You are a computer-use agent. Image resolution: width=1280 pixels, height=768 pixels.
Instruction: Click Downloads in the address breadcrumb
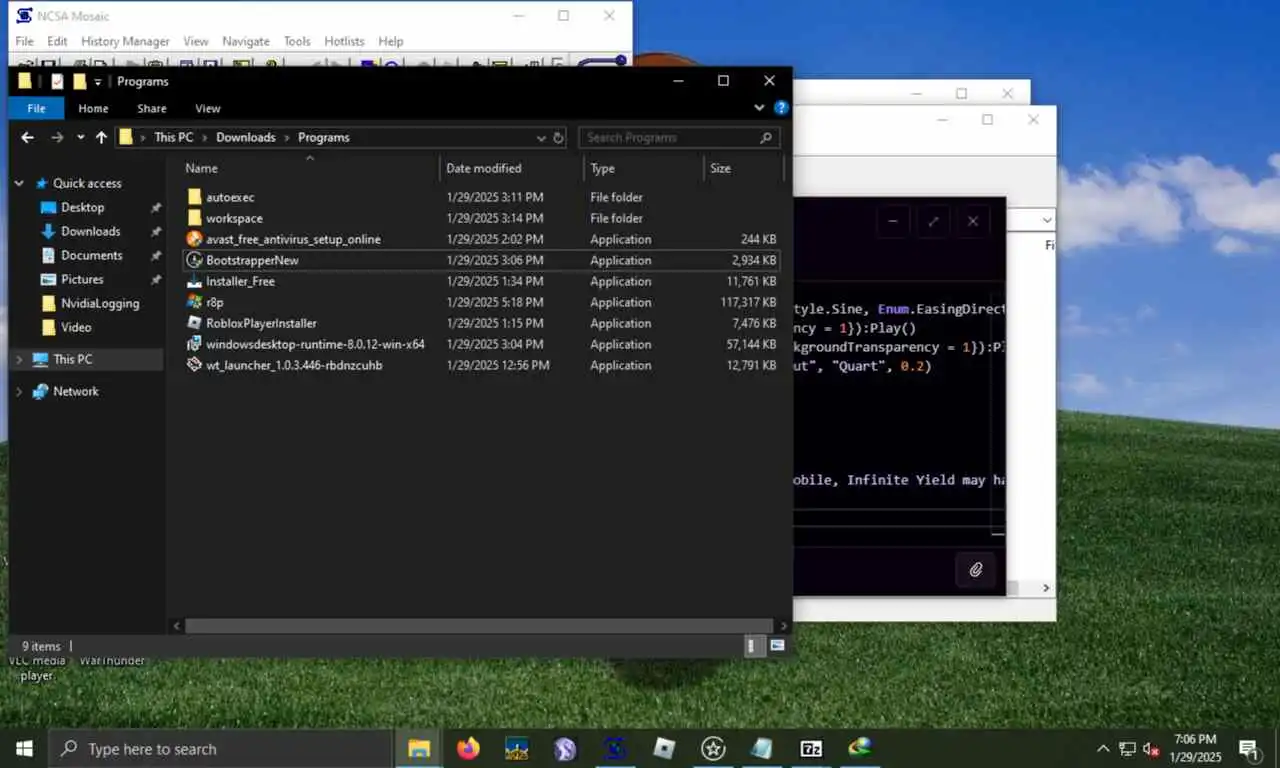pos(245,138)
